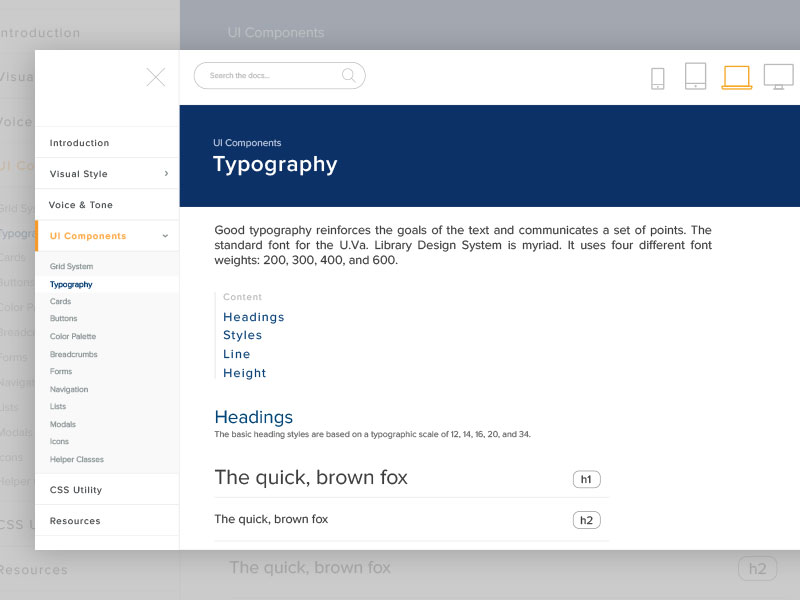
Task: Click the UI Components breadcrumb in banner
Action: (247, 143)
